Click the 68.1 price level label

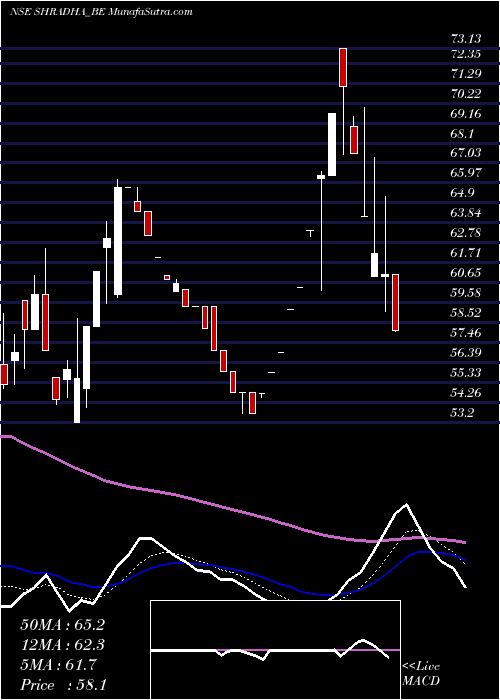tap(464, 133)
